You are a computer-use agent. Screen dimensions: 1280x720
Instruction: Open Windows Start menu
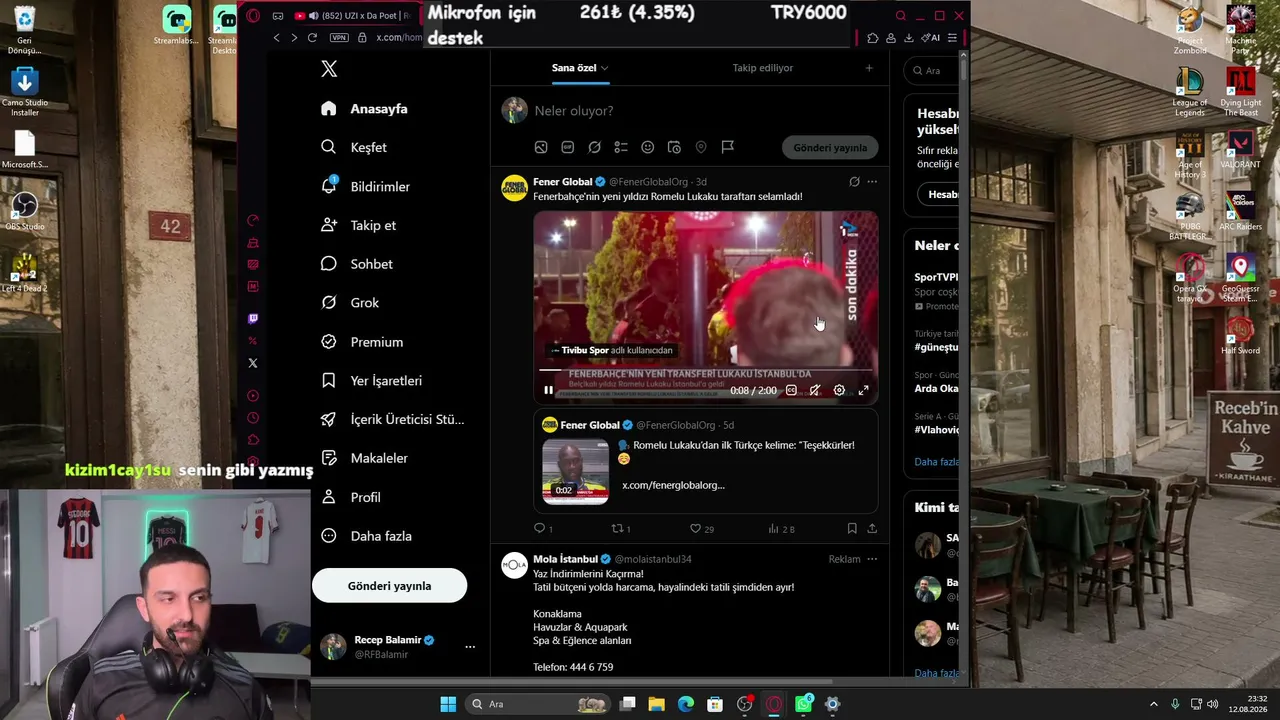click(448, 704)
